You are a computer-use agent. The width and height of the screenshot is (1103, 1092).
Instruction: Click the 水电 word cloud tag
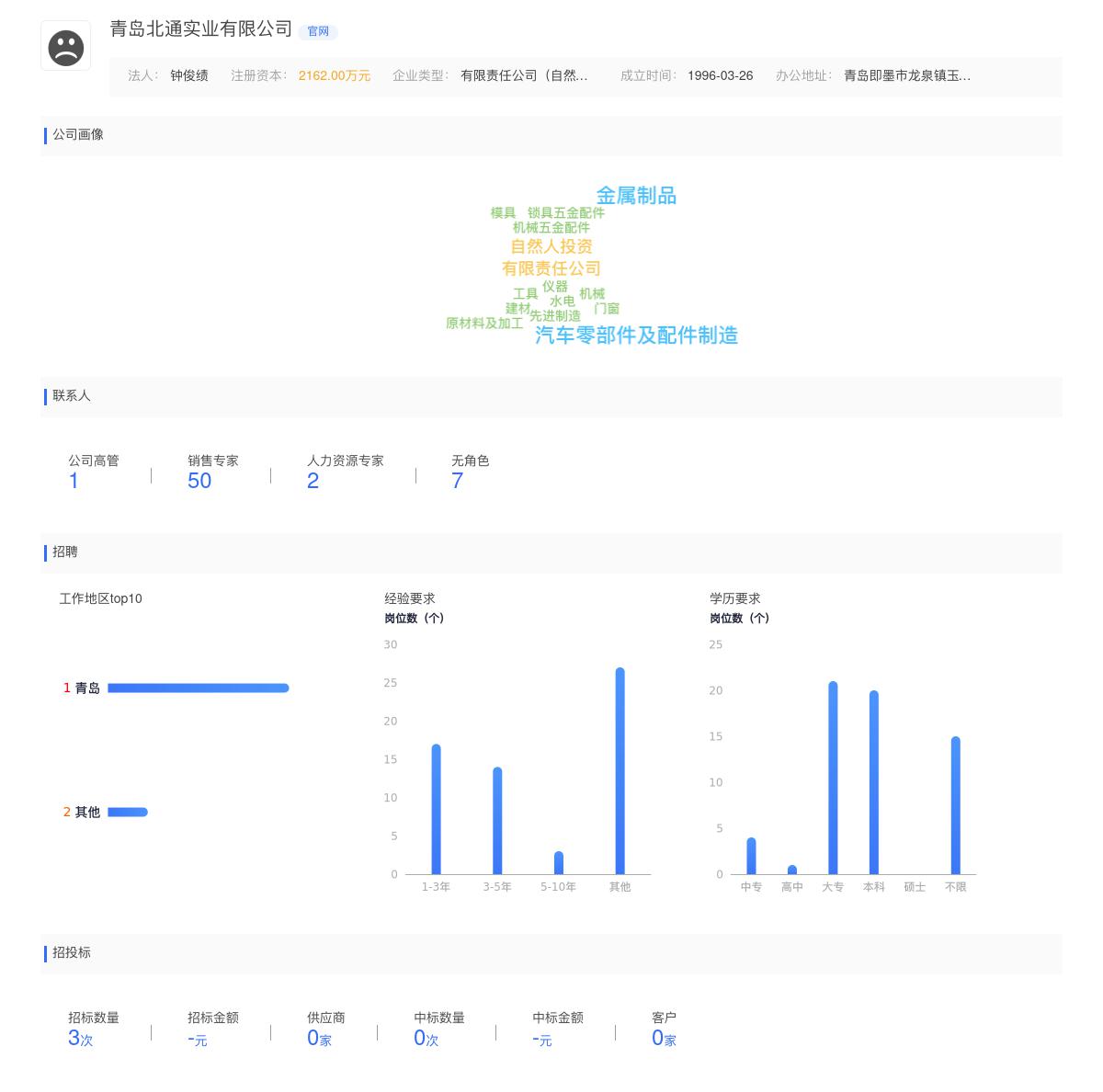563,301
